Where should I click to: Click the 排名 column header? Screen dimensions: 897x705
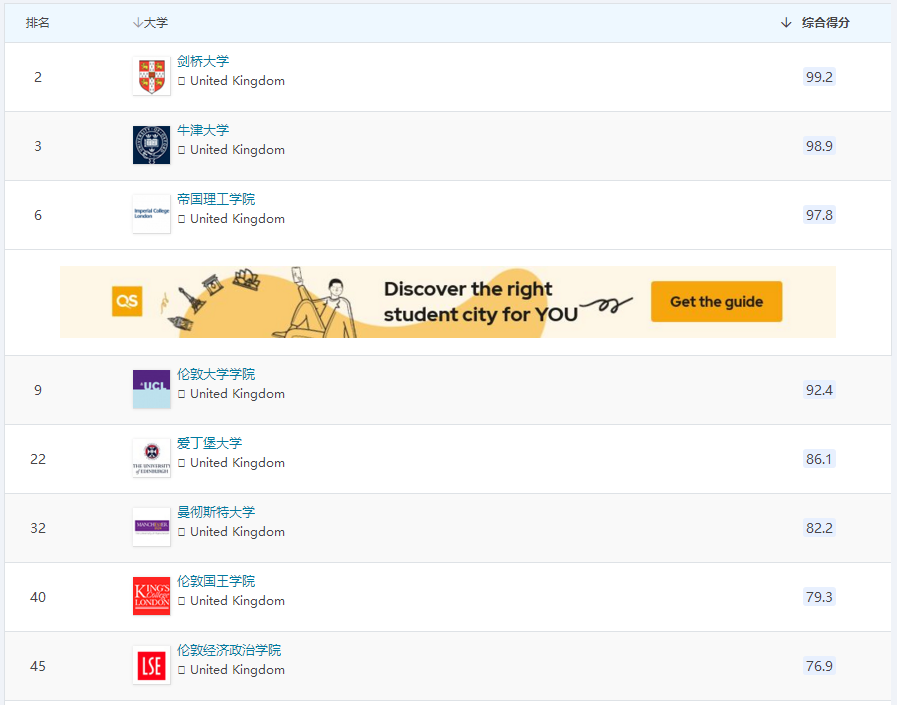point(38,22)
